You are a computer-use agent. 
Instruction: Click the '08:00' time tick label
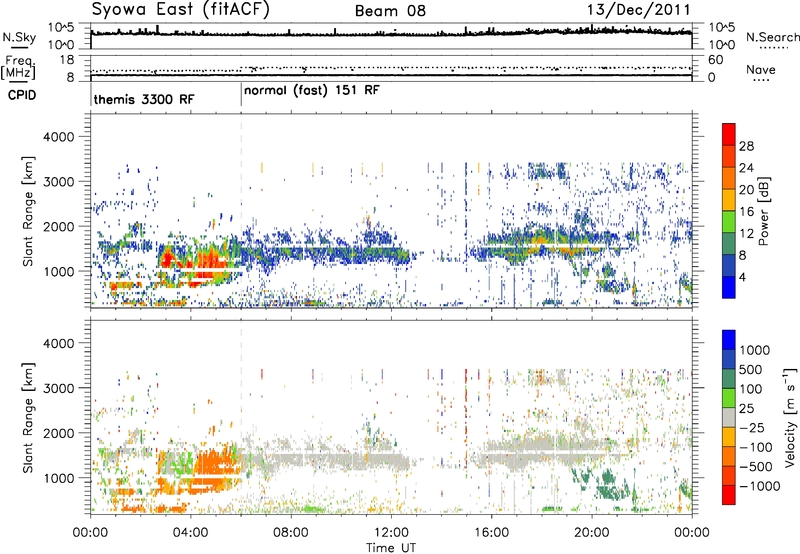pyautogui.click(x=291, y=533)
